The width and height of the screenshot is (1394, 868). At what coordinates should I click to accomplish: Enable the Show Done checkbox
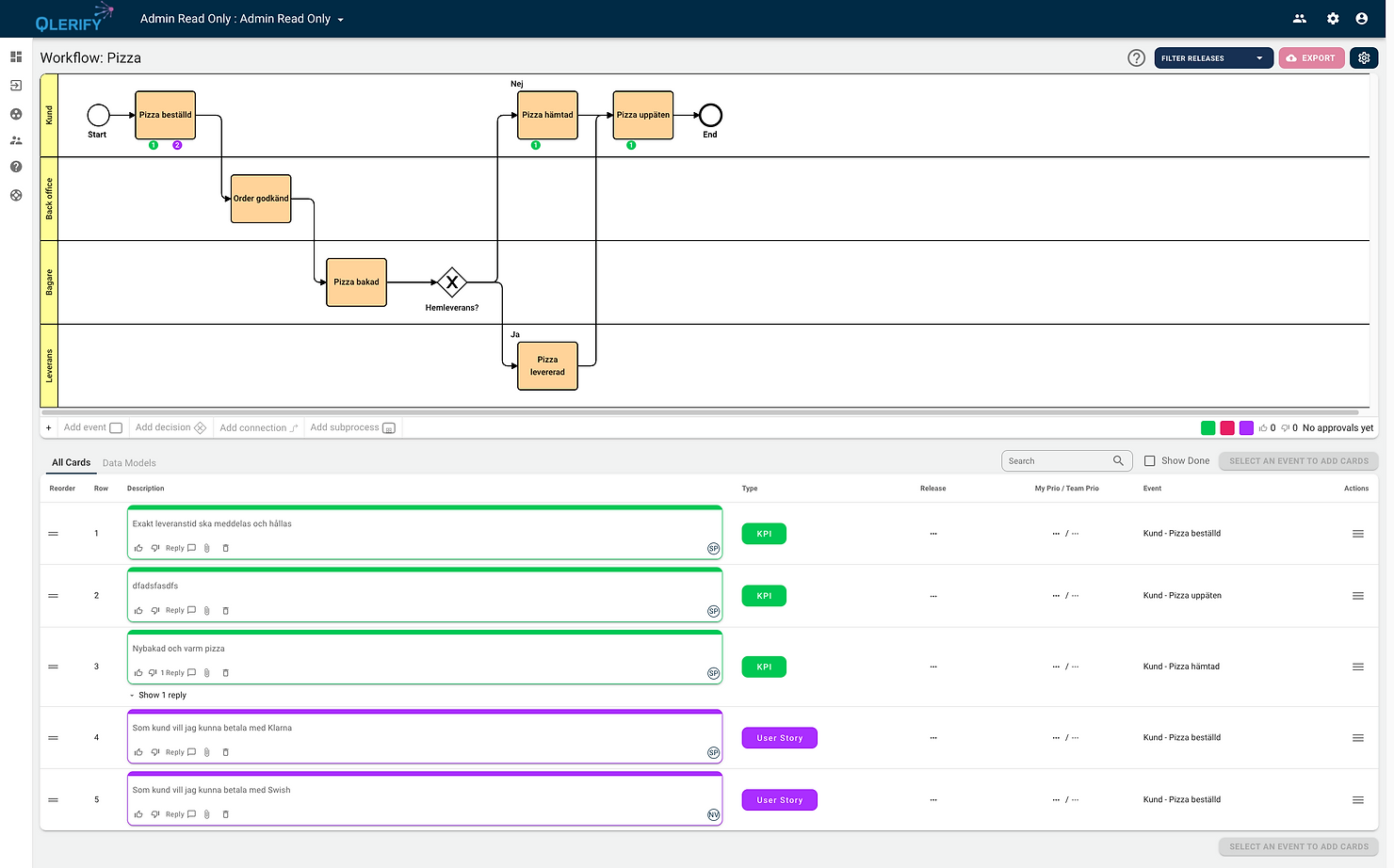click(1150, 460)
